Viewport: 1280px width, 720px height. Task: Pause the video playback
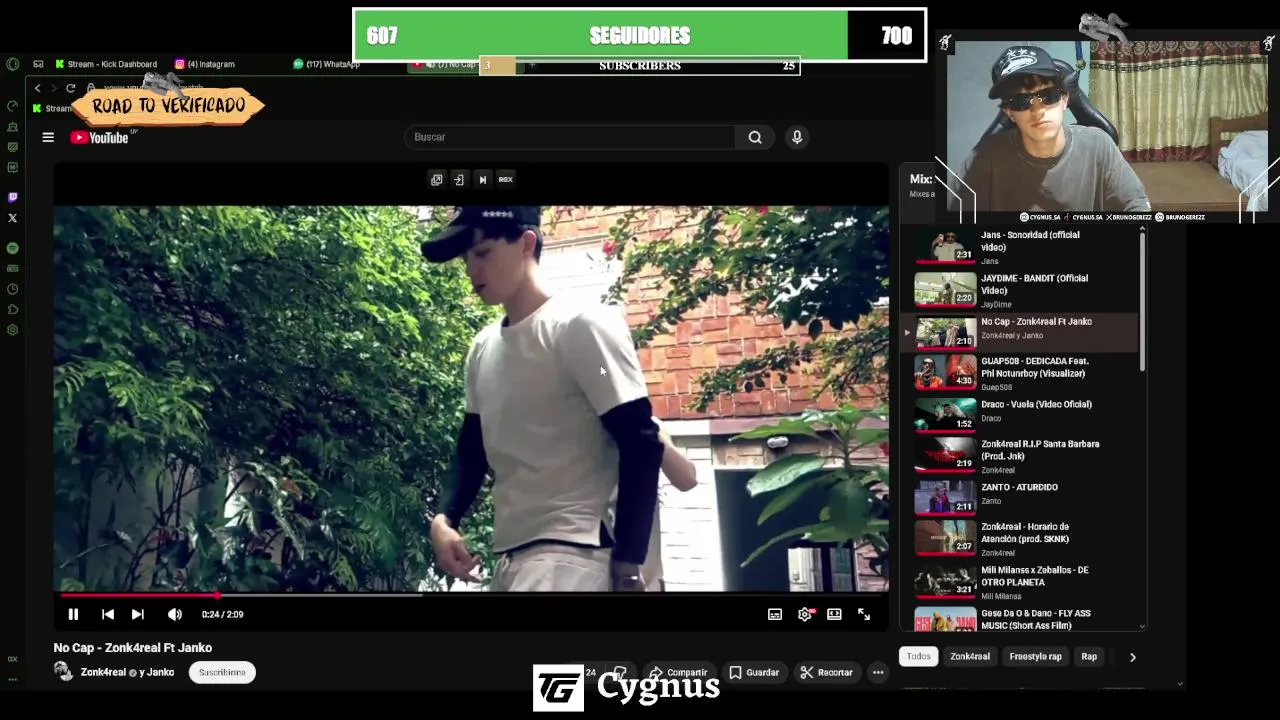(73, 614)
